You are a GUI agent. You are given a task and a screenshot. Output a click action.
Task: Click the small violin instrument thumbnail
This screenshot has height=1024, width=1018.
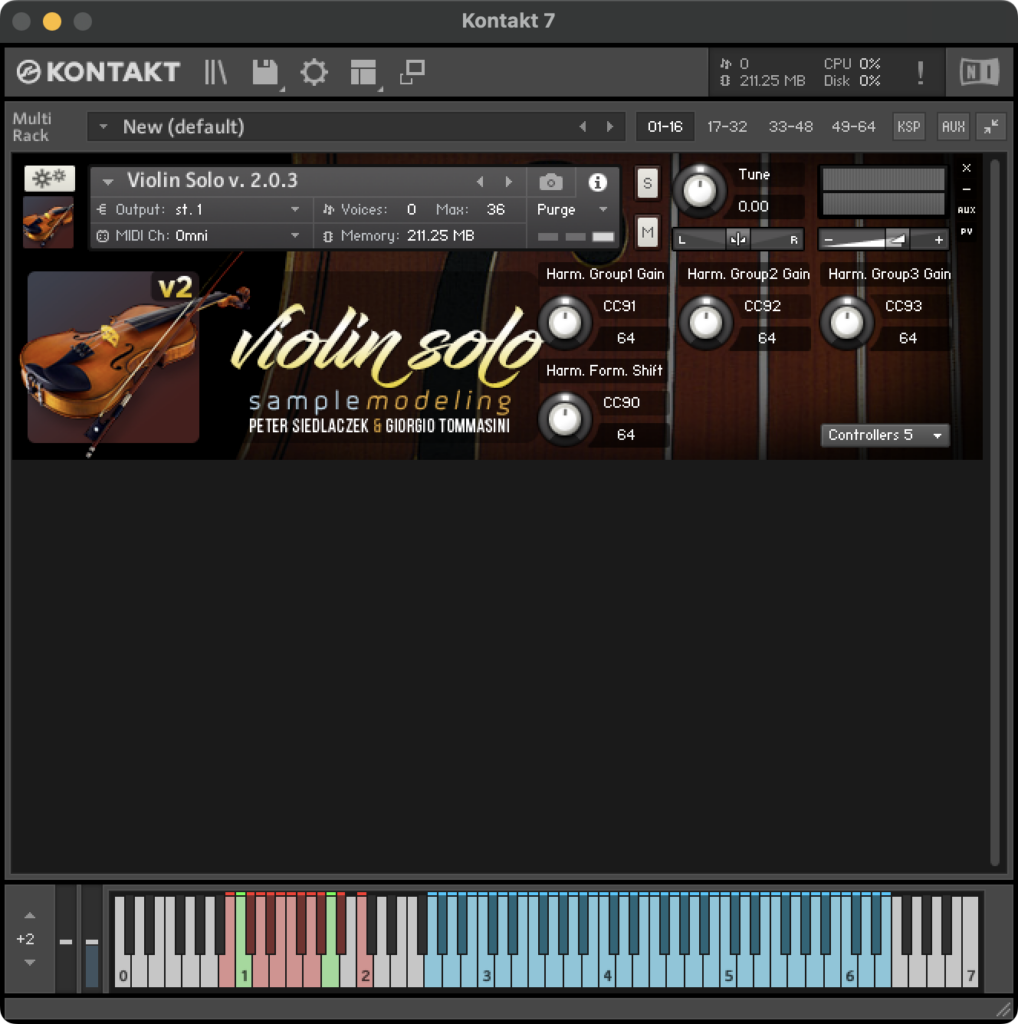pos(48,223)
